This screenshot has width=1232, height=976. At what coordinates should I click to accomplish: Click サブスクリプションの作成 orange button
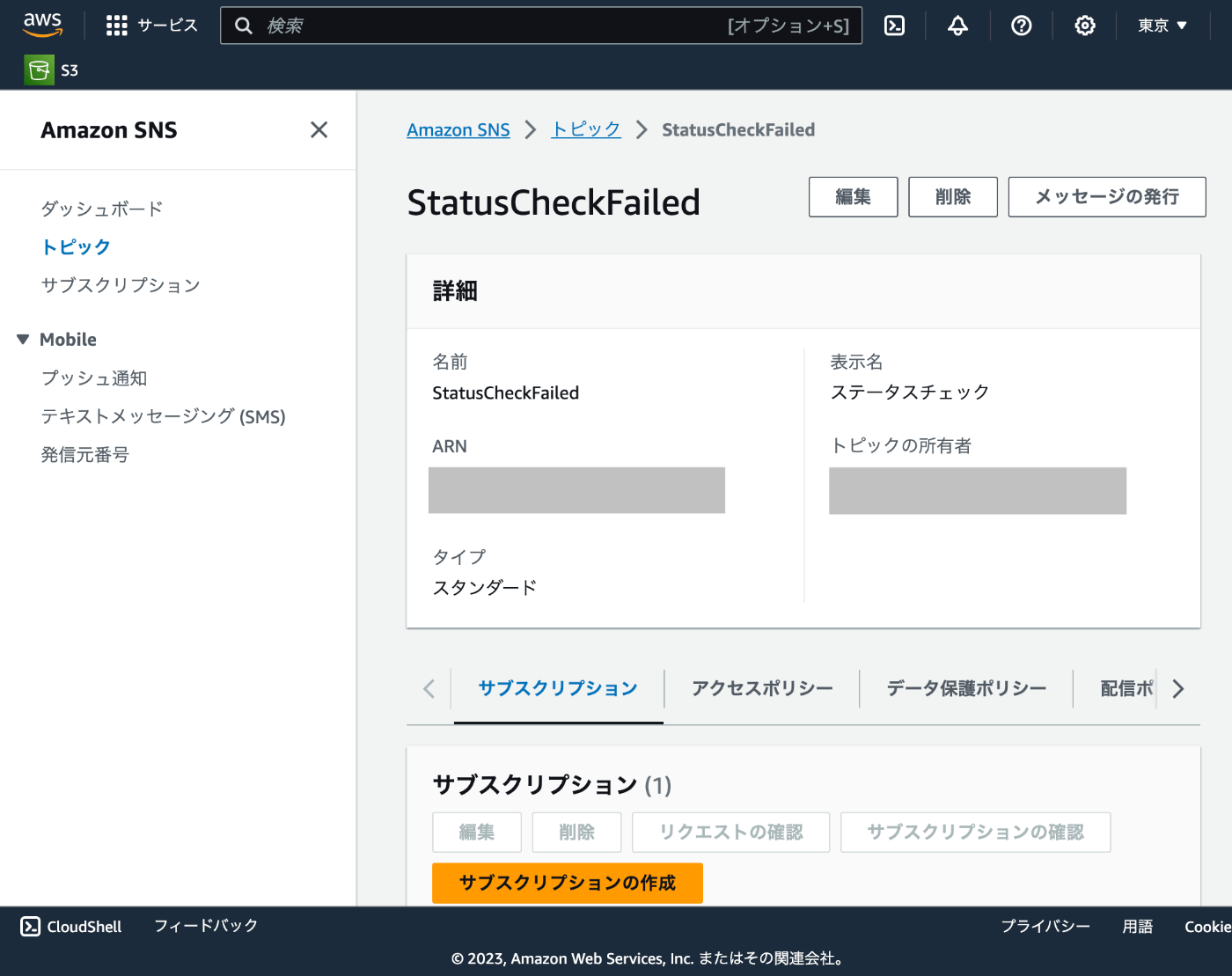pos(568,883)
